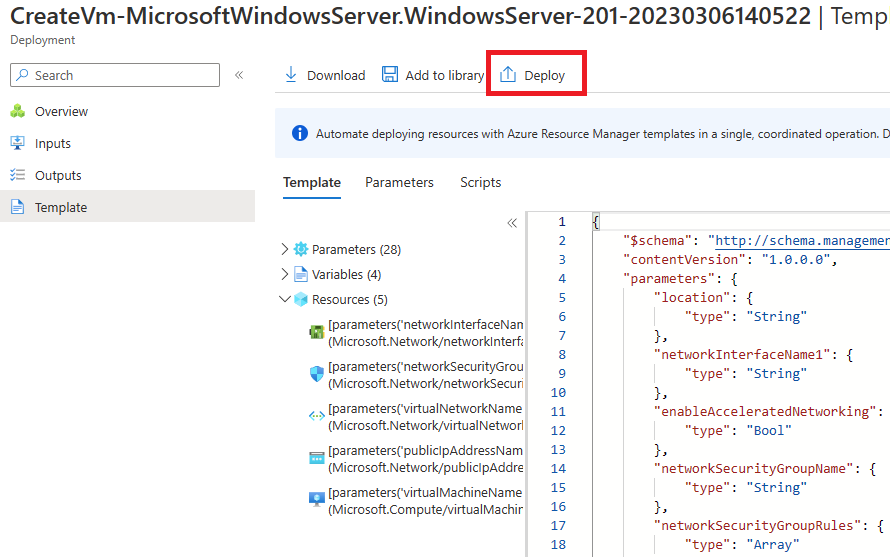Click "networkSecurityGroupRules" on line 17
This screenshot has width=890, height=557.
[757, 526]
